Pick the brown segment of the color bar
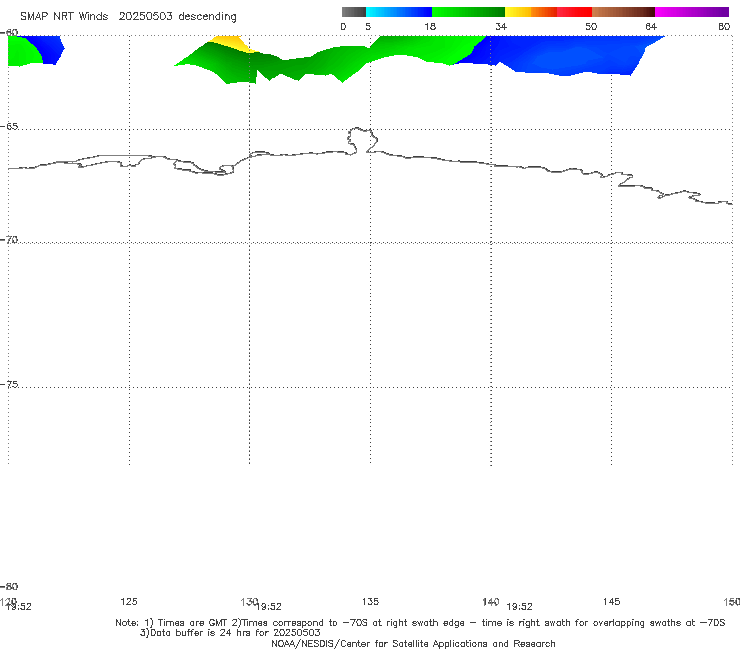Image resolution: width=740 pixels, height=650 pixels. (x=623, y=12)
